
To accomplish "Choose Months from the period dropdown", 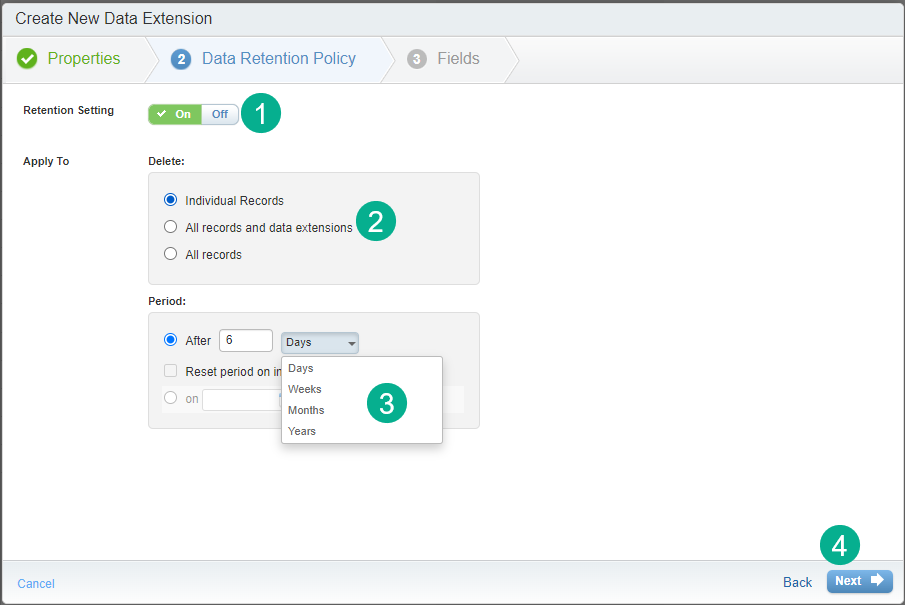I will (x=306, y=410).
